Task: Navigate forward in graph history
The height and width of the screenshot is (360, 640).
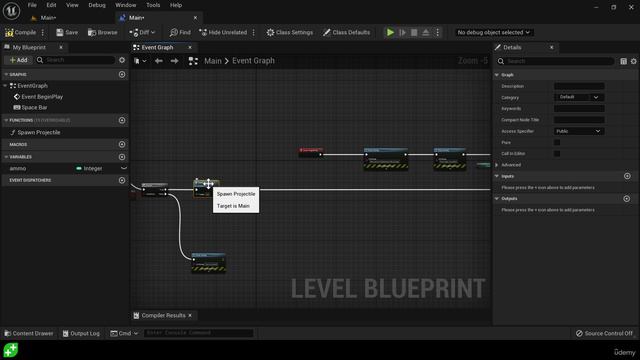Action: [174, 61]
